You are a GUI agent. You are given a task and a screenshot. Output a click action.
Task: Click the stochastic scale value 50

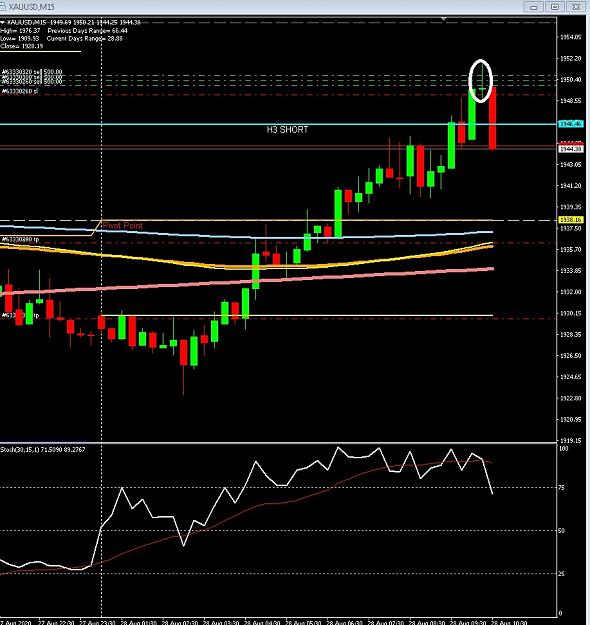point(562,531)
